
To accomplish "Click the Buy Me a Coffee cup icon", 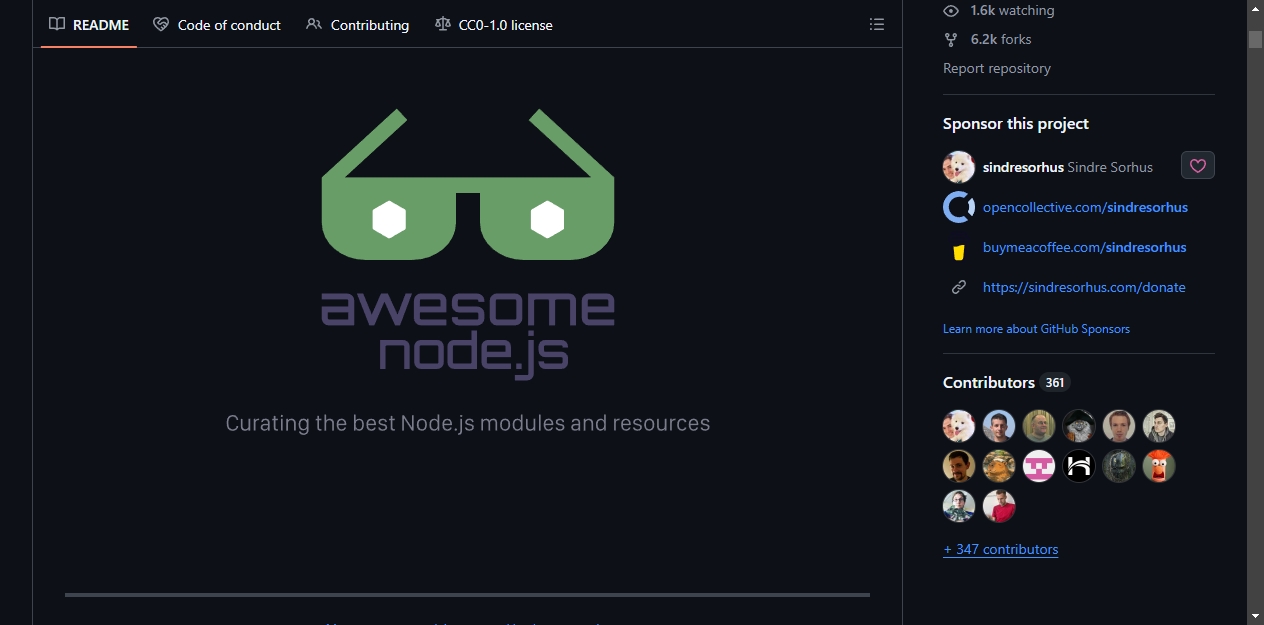I will click(959, 252).
